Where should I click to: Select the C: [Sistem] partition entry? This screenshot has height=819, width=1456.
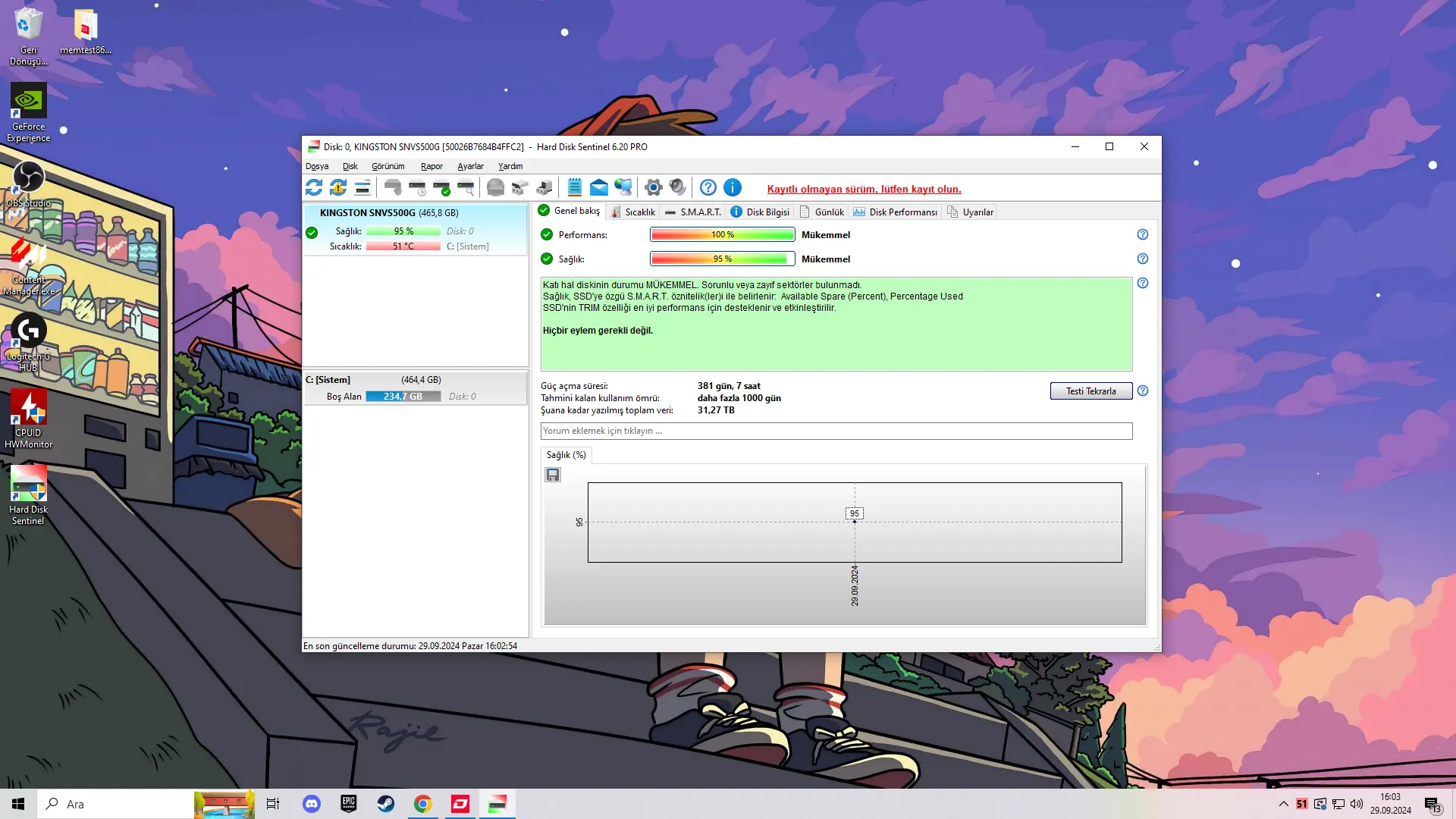(x=415, y=388)
